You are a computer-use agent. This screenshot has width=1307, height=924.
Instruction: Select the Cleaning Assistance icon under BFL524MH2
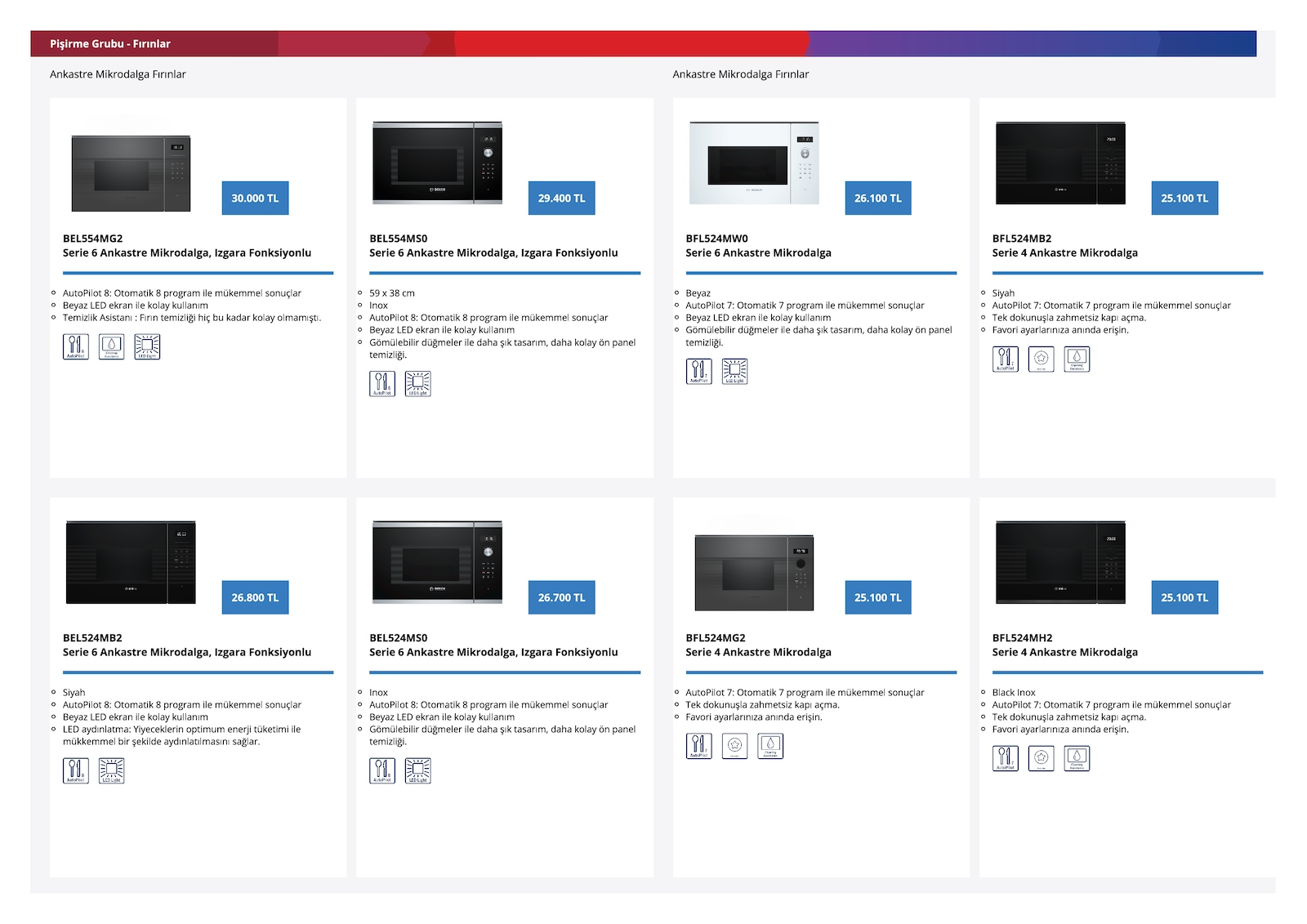[x=1077, y=758]
